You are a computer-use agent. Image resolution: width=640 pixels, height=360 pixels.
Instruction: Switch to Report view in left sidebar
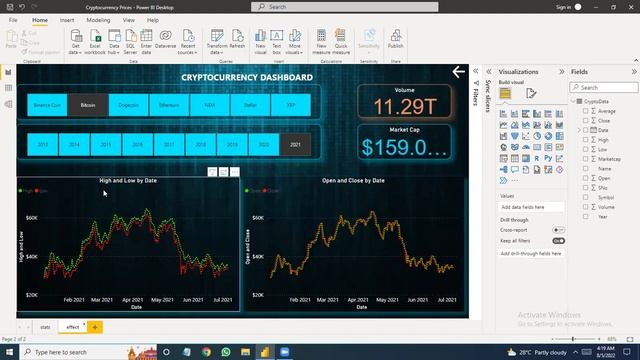(x=8, y=72)
